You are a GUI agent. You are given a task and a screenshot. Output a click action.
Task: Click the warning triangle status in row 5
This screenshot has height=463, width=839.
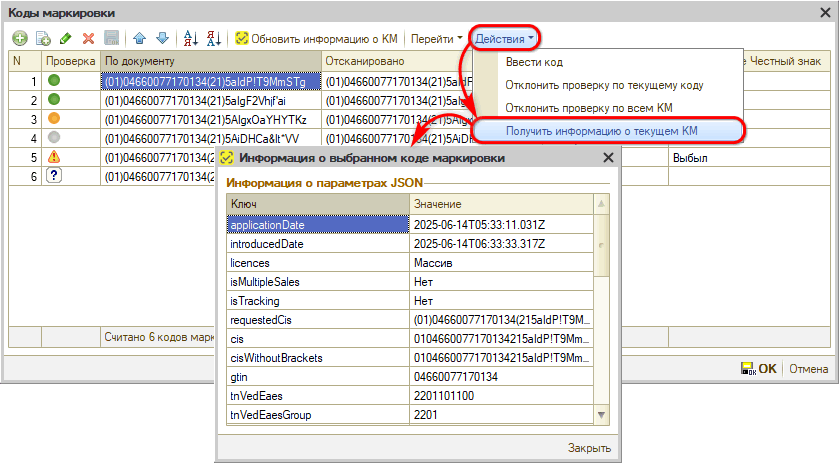tap(54, 157)
